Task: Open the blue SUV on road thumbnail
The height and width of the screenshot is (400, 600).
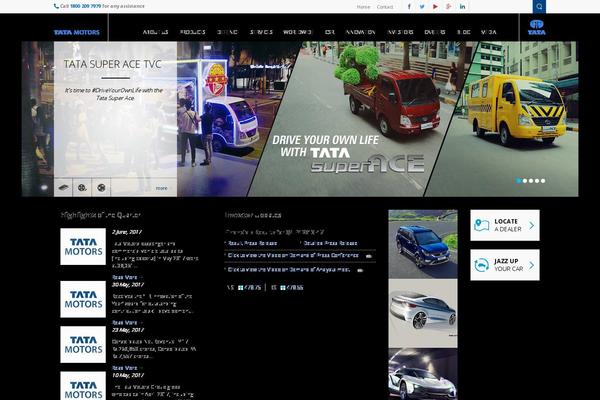Action: point(423,244)
